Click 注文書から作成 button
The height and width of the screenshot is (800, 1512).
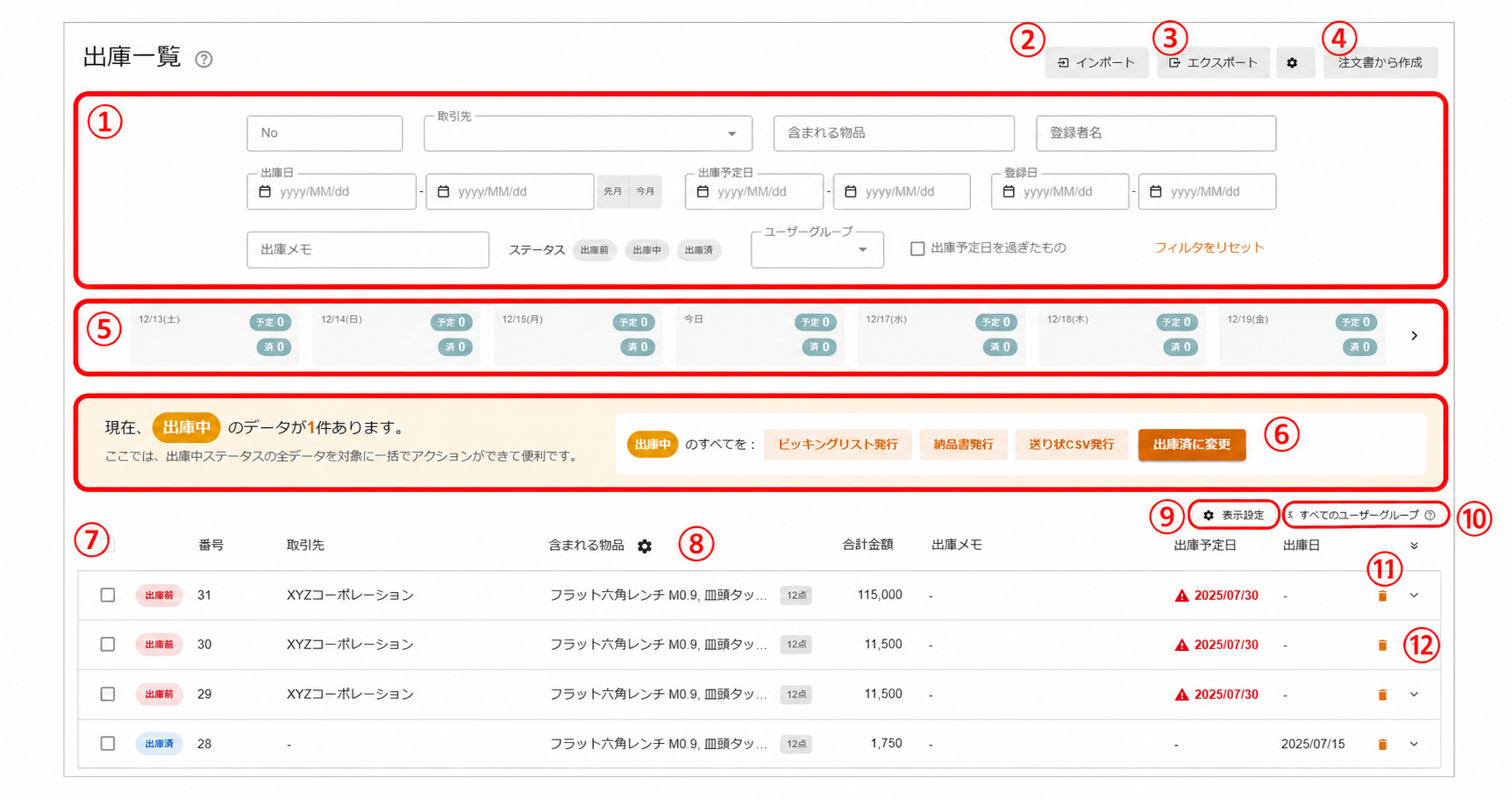click(x=1380, y=62)
